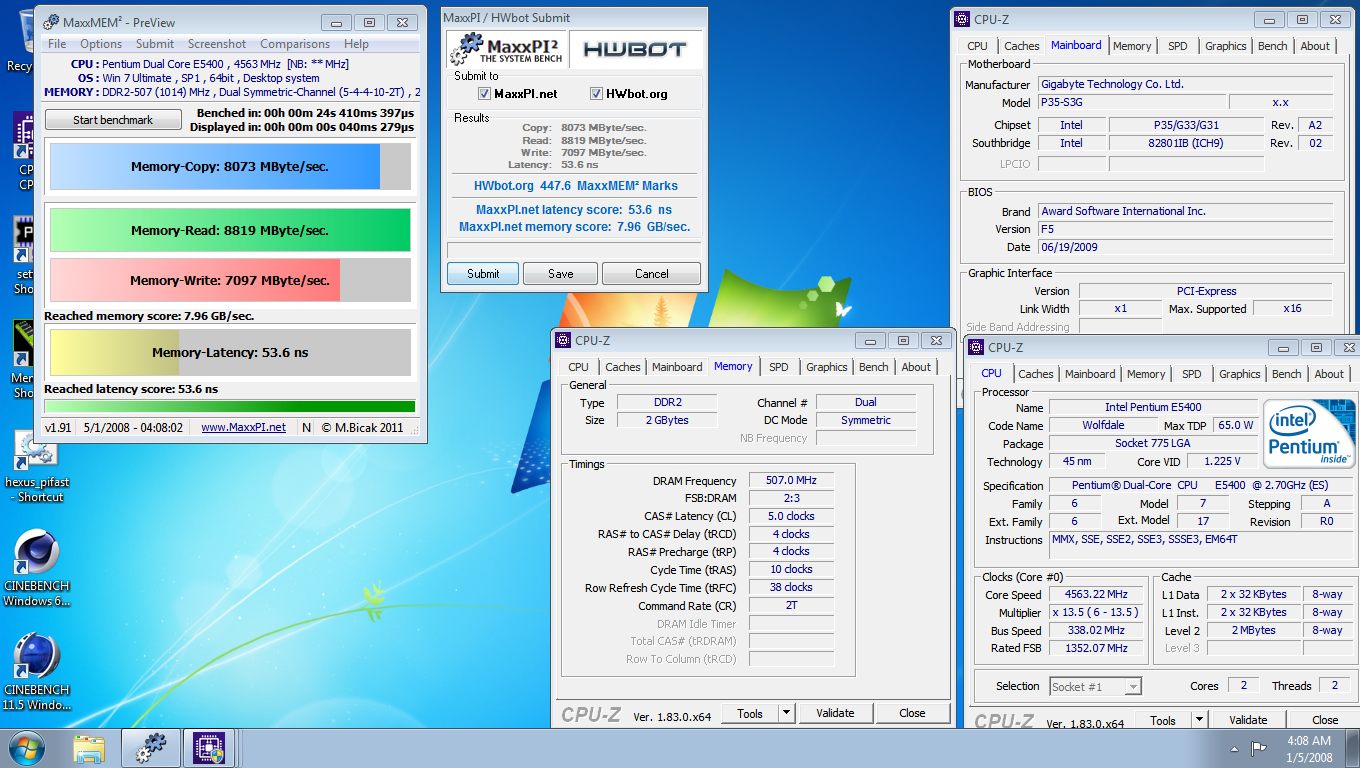Image resolution: width=1360 pixels, height=768 pixels.
Task: Open the Windows Start menu orb
Action: 26,748
